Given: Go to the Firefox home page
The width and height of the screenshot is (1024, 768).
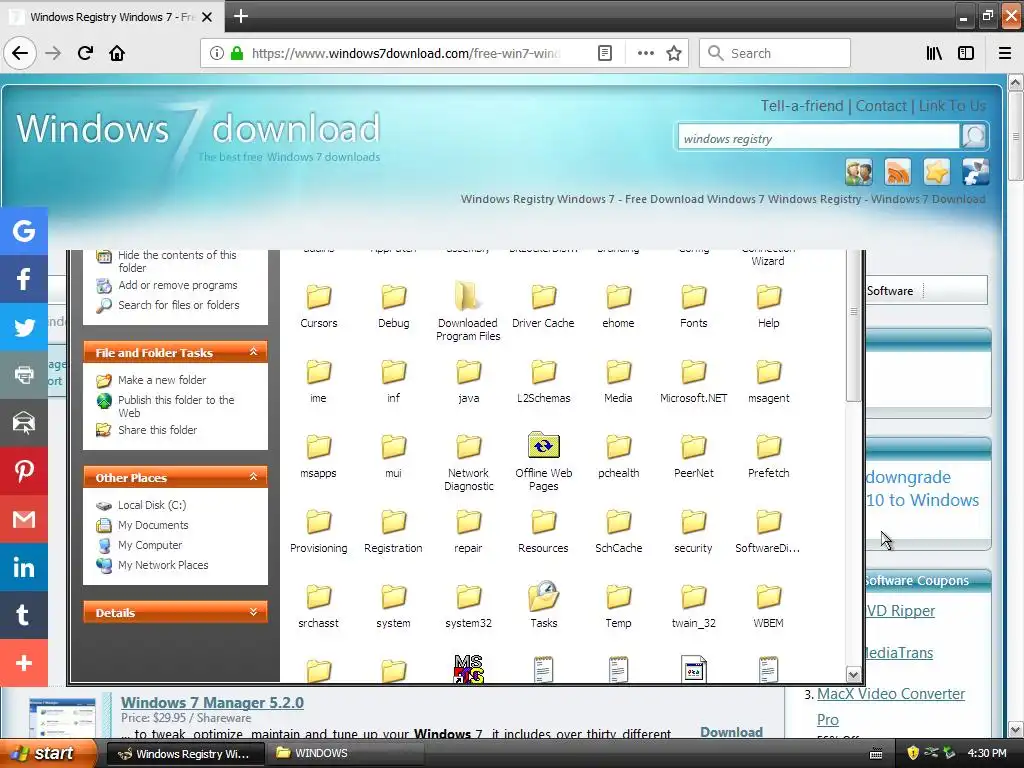Looking at the screenshot, I should (x=117, y=53).
